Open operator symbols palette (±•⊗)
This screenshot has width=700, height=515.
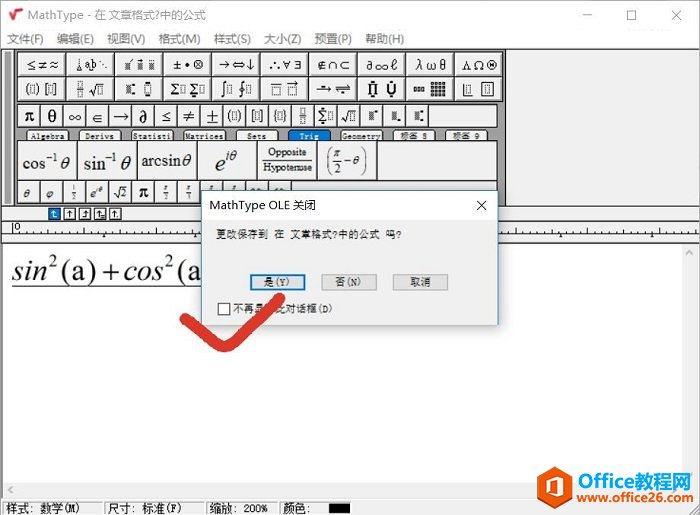188,65
